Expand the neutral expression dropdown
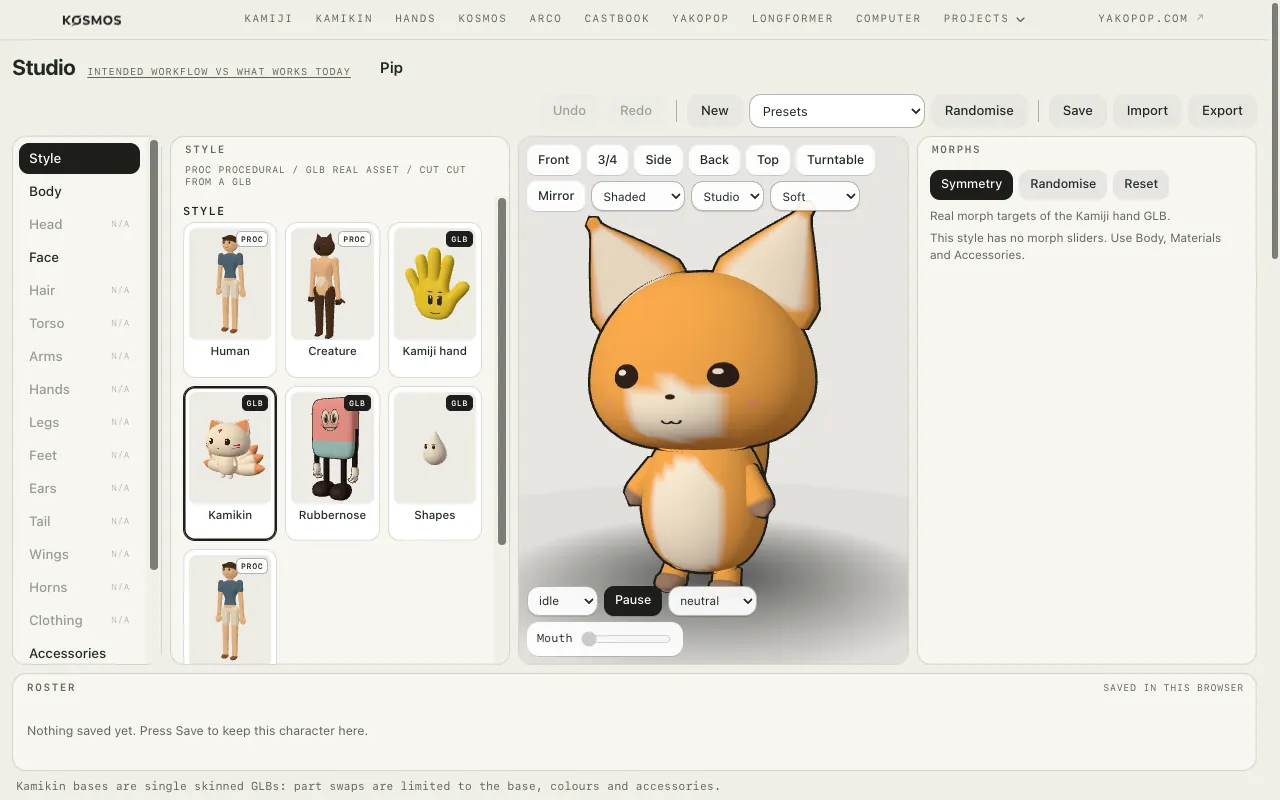 point(712,601)
